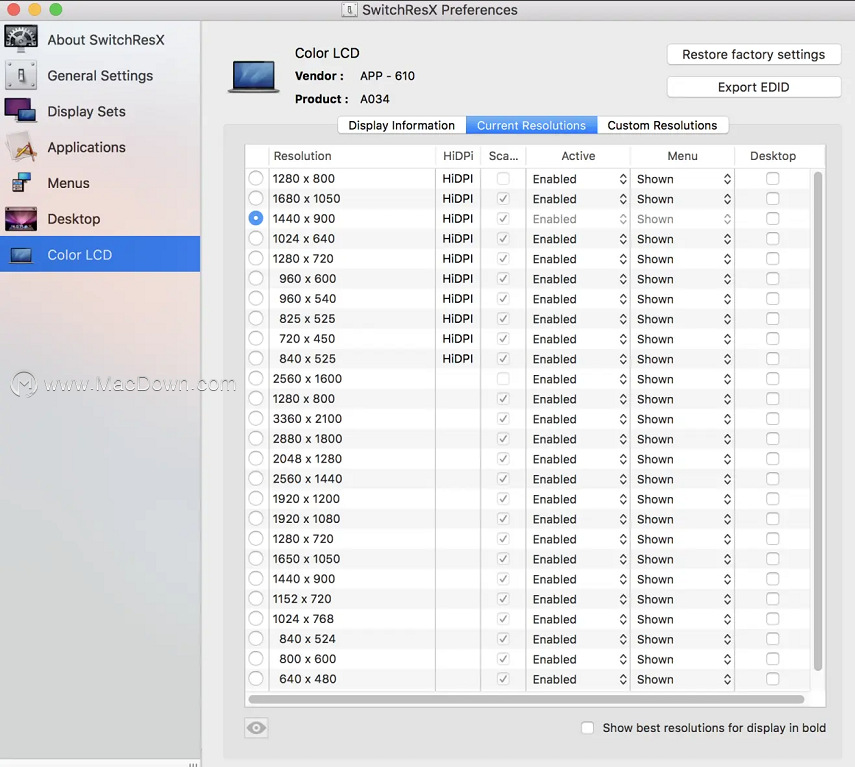Open Menus icon in sidebar
The width and height of the screenshot is (855, 767).
pyautogui.click(x=21, y=183)
